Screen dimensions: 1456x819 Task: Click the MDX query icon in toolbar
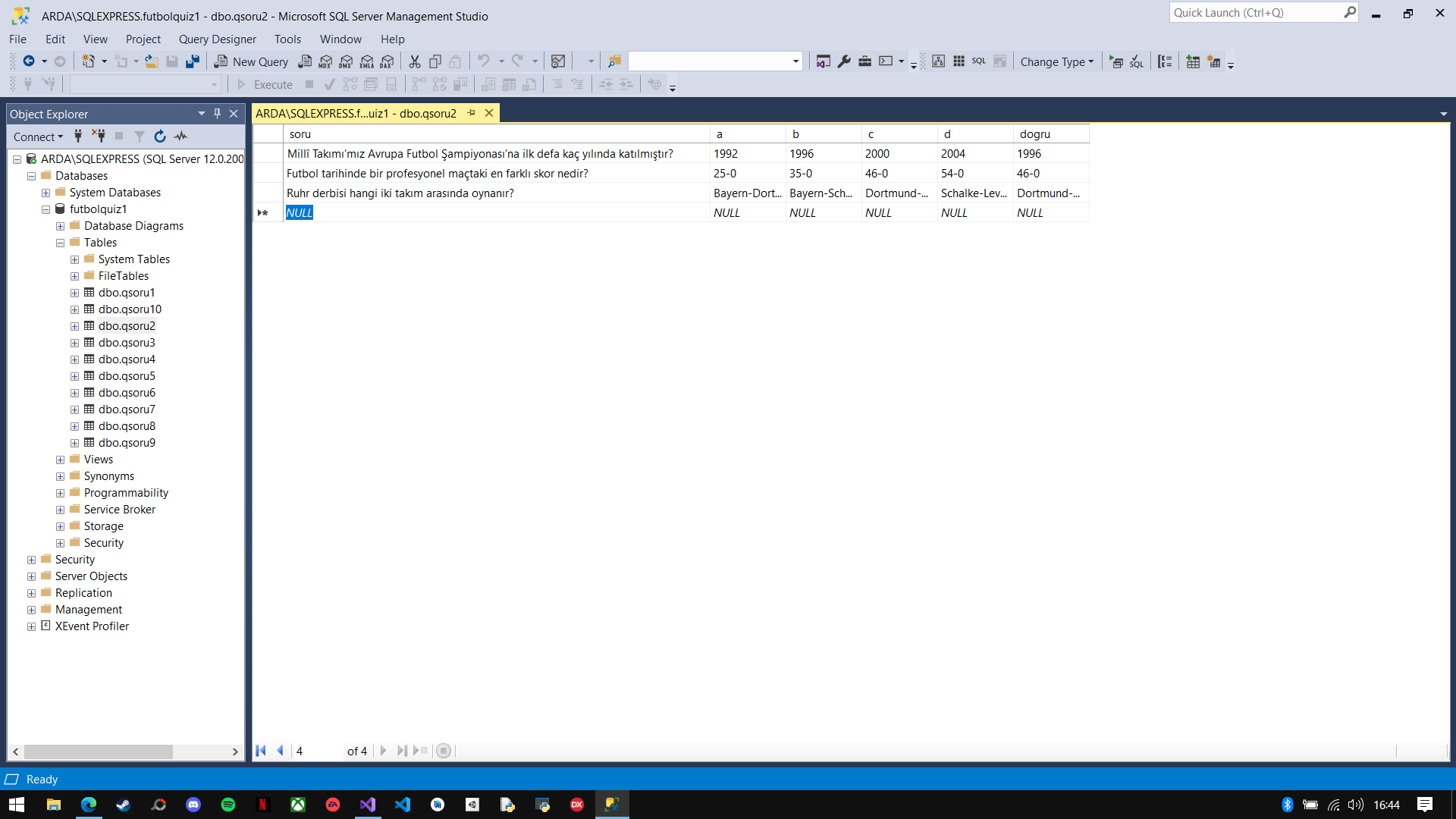325,61
